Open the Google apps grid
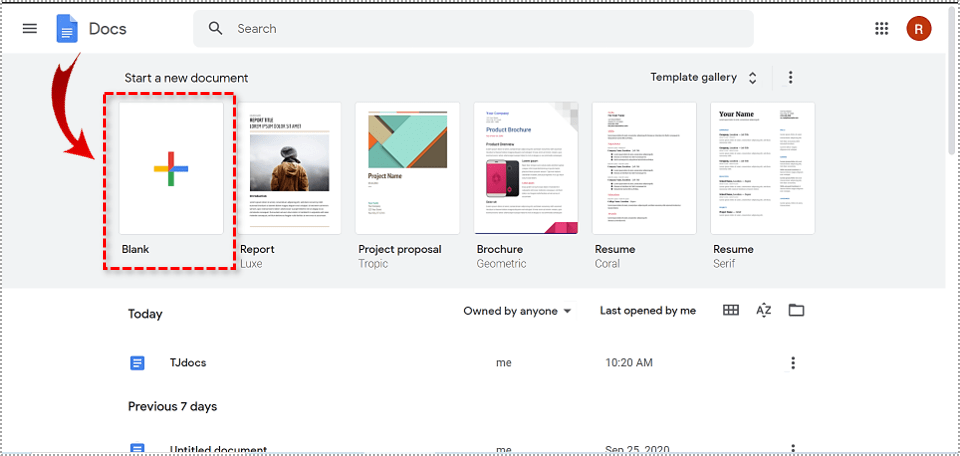The width and height of the screenshot is (960, 456). point(881,28)
